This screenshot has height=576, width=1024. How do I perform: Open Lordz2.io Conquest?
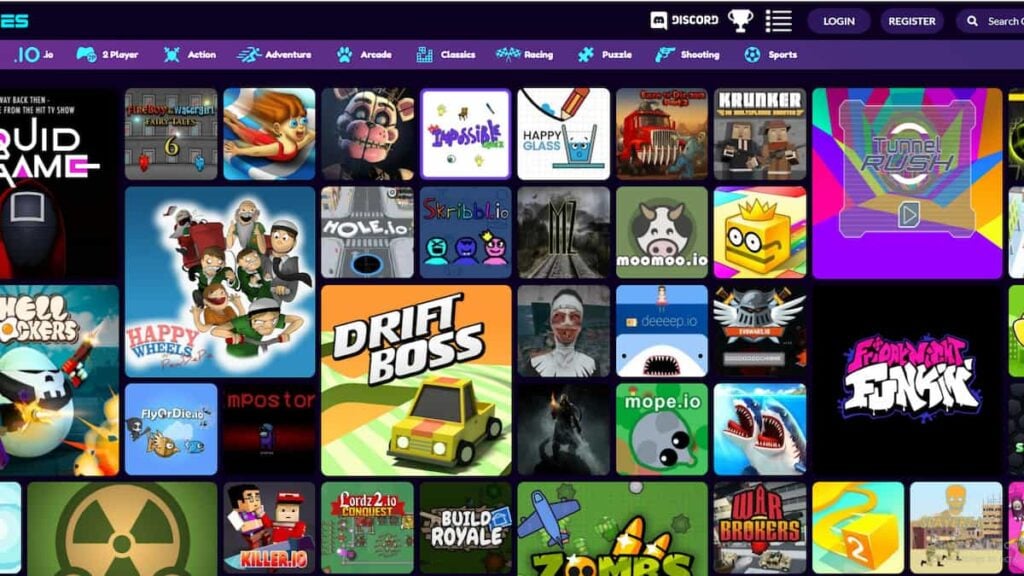point(368,528)
